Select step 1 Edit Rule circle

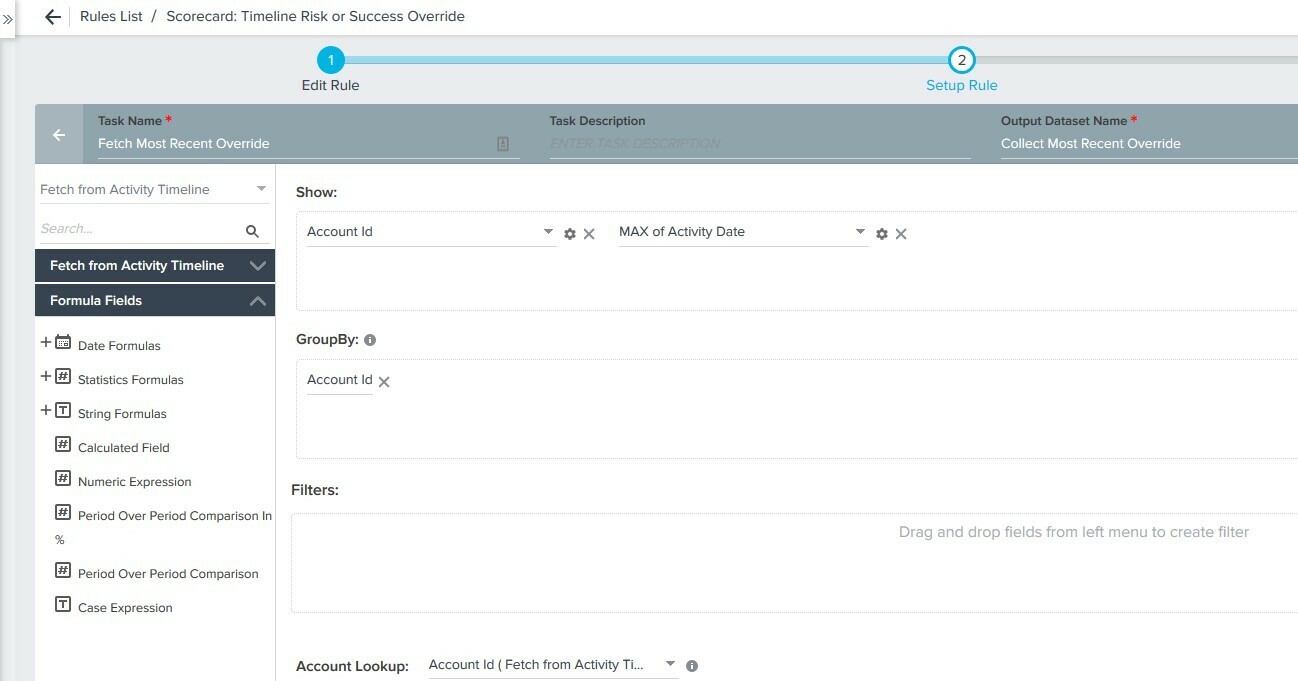[330, 60]
